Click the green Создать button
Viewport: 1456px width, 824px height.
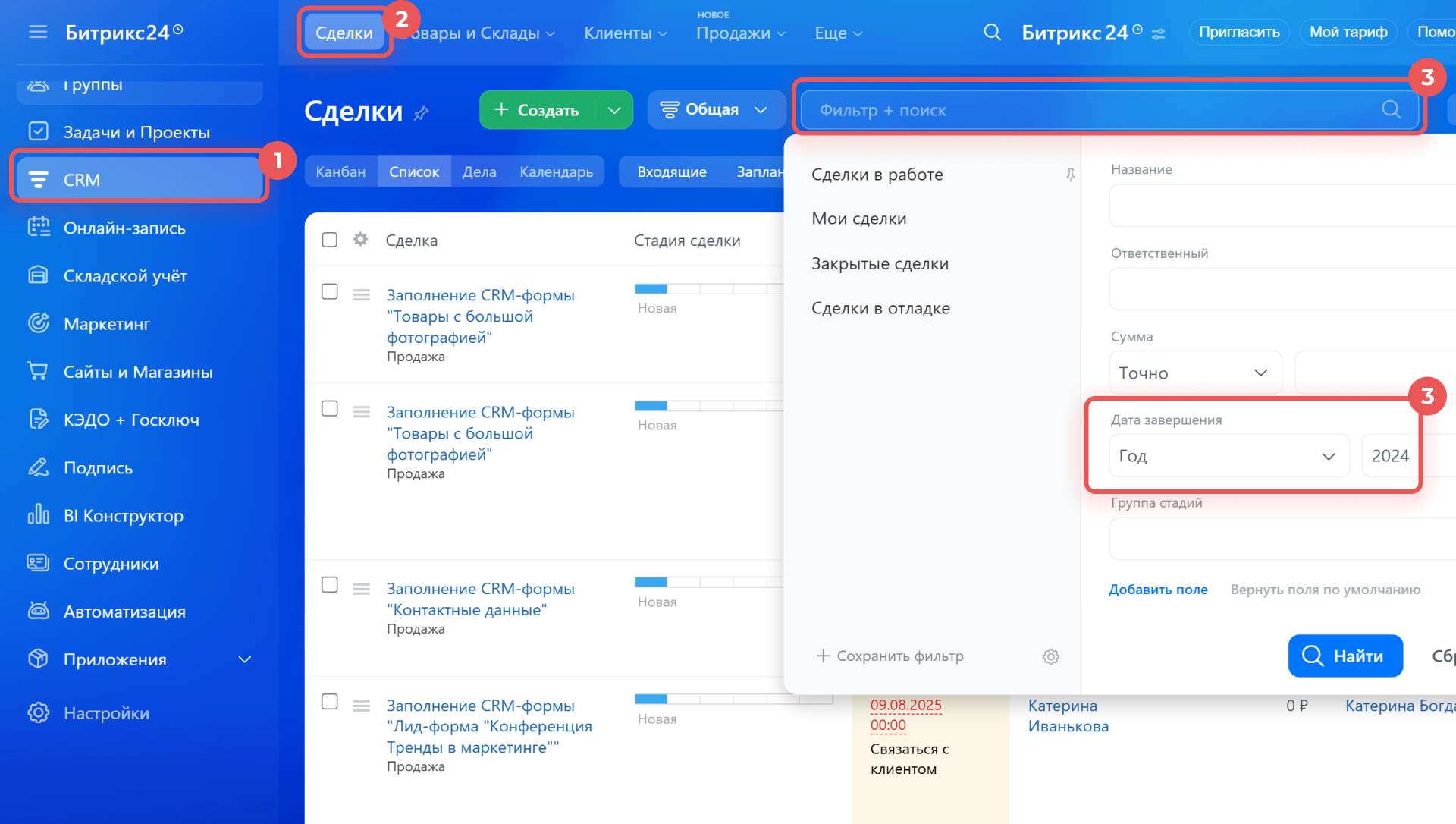(x=538, y=110)
